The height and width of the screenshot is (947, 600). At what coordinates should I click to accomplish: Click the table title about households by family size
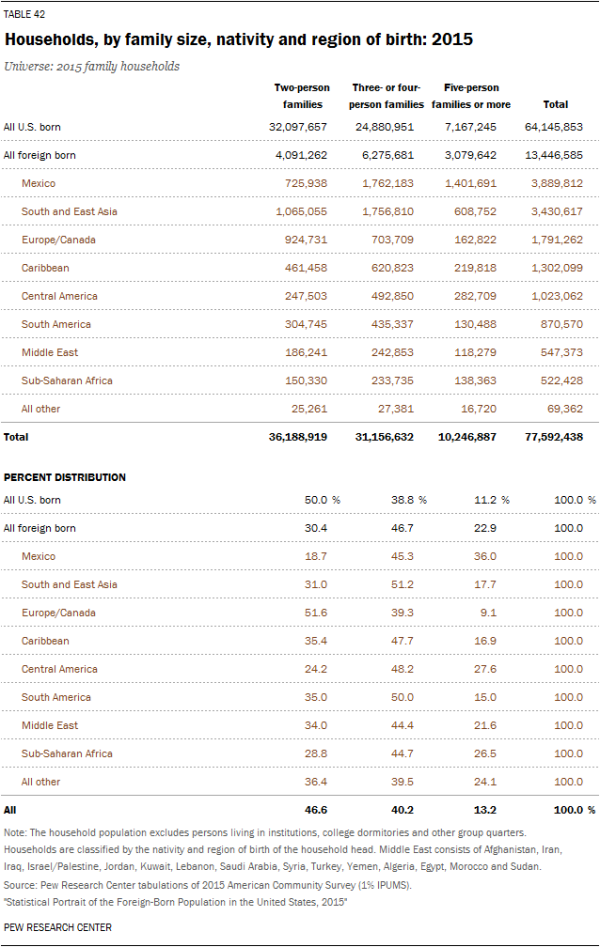(239, 40)
